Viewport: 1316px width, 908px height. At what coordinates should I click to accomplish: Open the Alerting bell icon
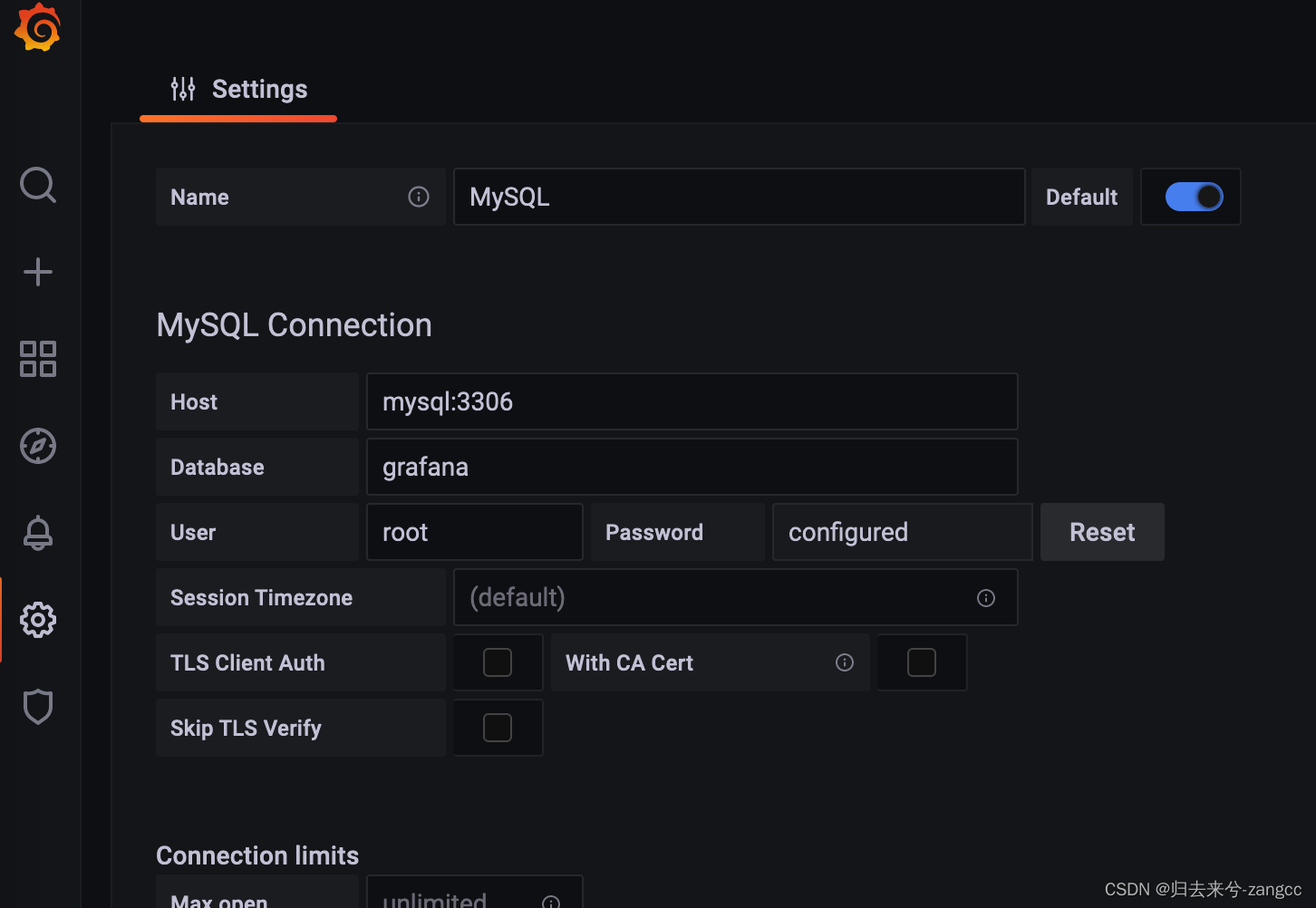[38, 533]
